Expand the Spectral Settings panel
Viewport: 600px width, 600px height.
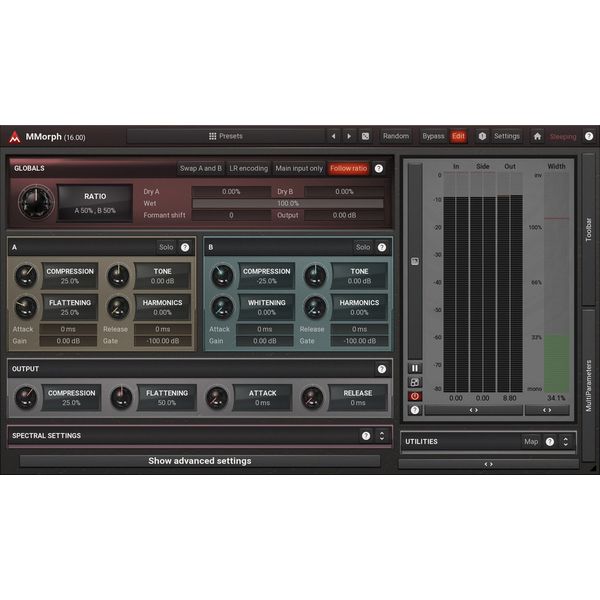[382, 436]
